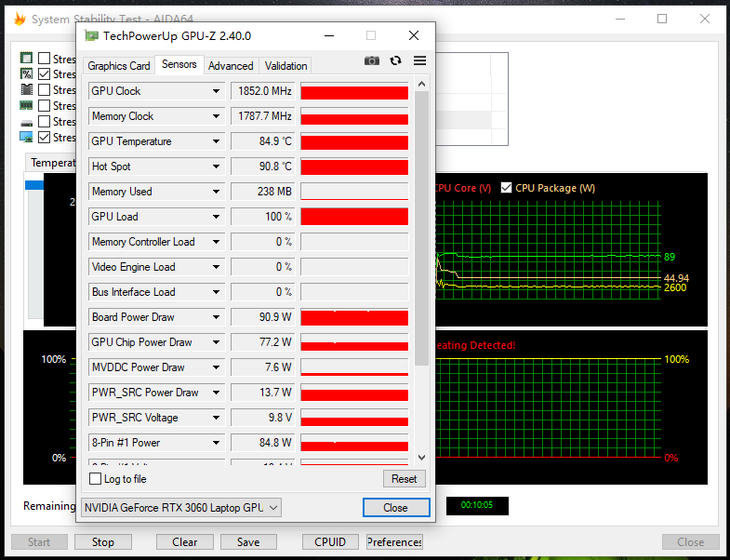Open the NVIDIA GeForce RTX 3060 GPU selector
The image size is (730, 560).
(x=180, y=507)
